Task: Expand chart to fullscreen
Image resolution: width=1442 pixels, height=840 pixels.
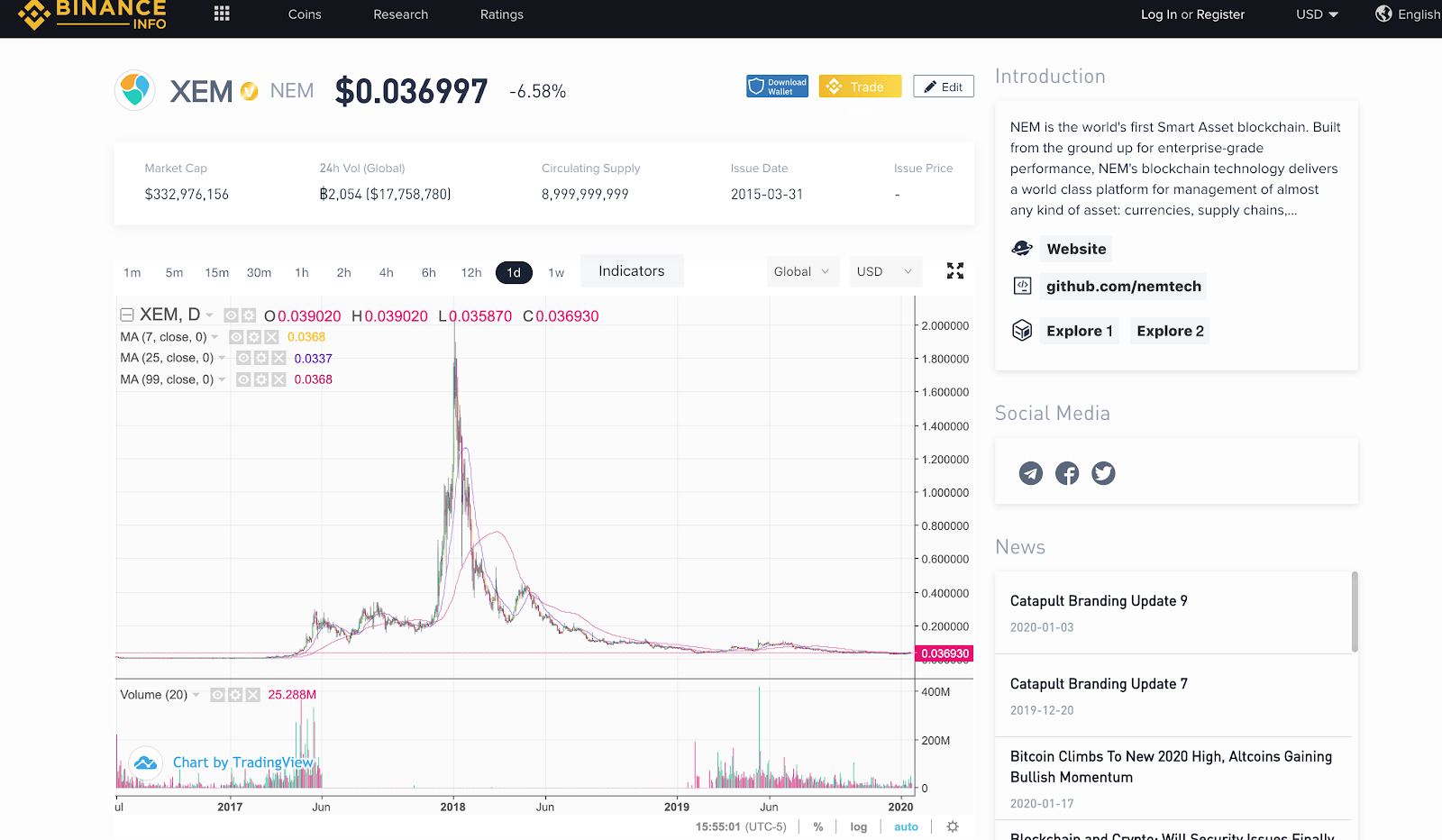Action: [x=955, y=270]
